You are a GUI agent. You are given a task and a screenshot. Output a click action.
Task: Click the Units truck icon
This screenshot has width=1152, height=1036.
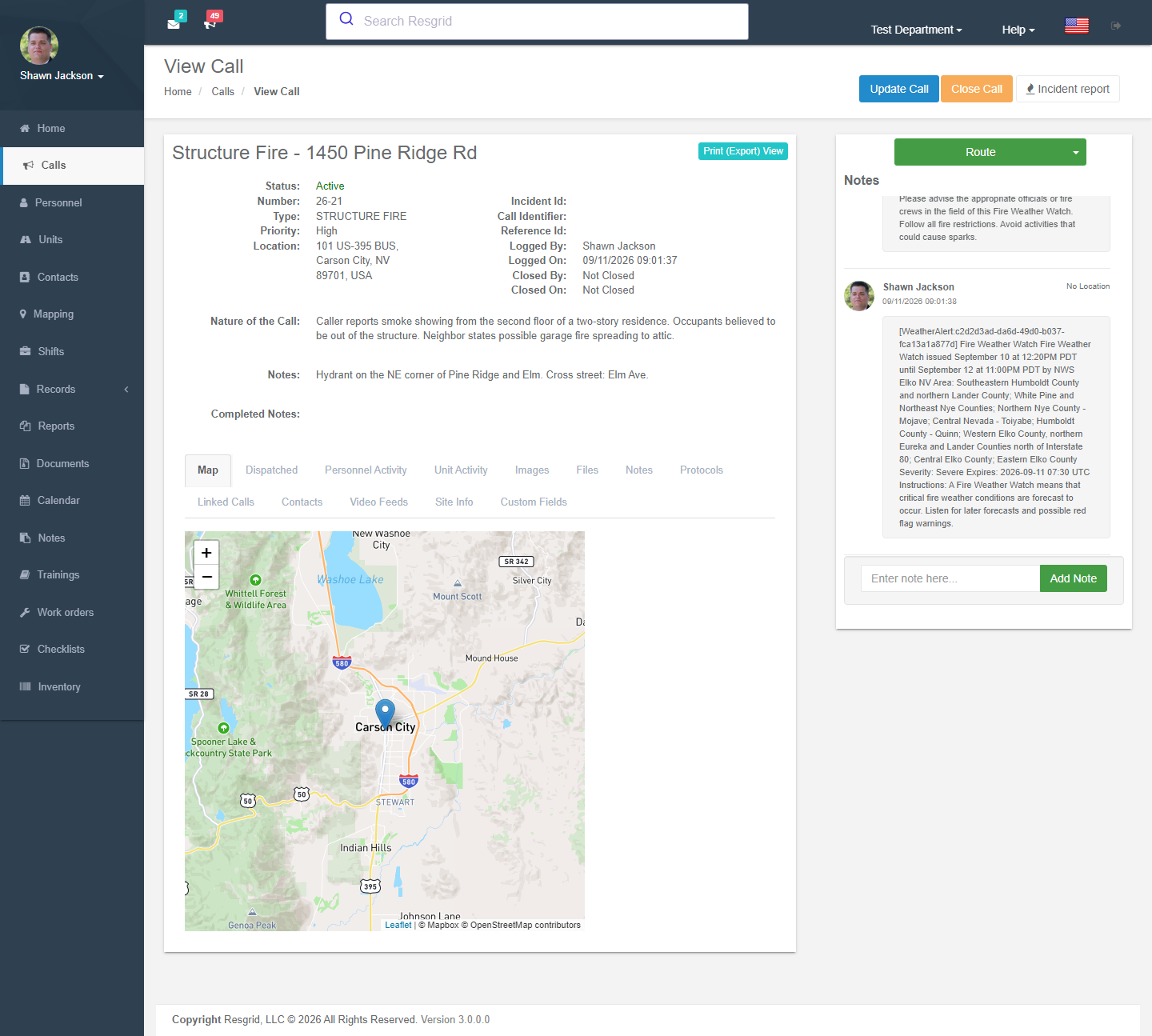point(26,240)
